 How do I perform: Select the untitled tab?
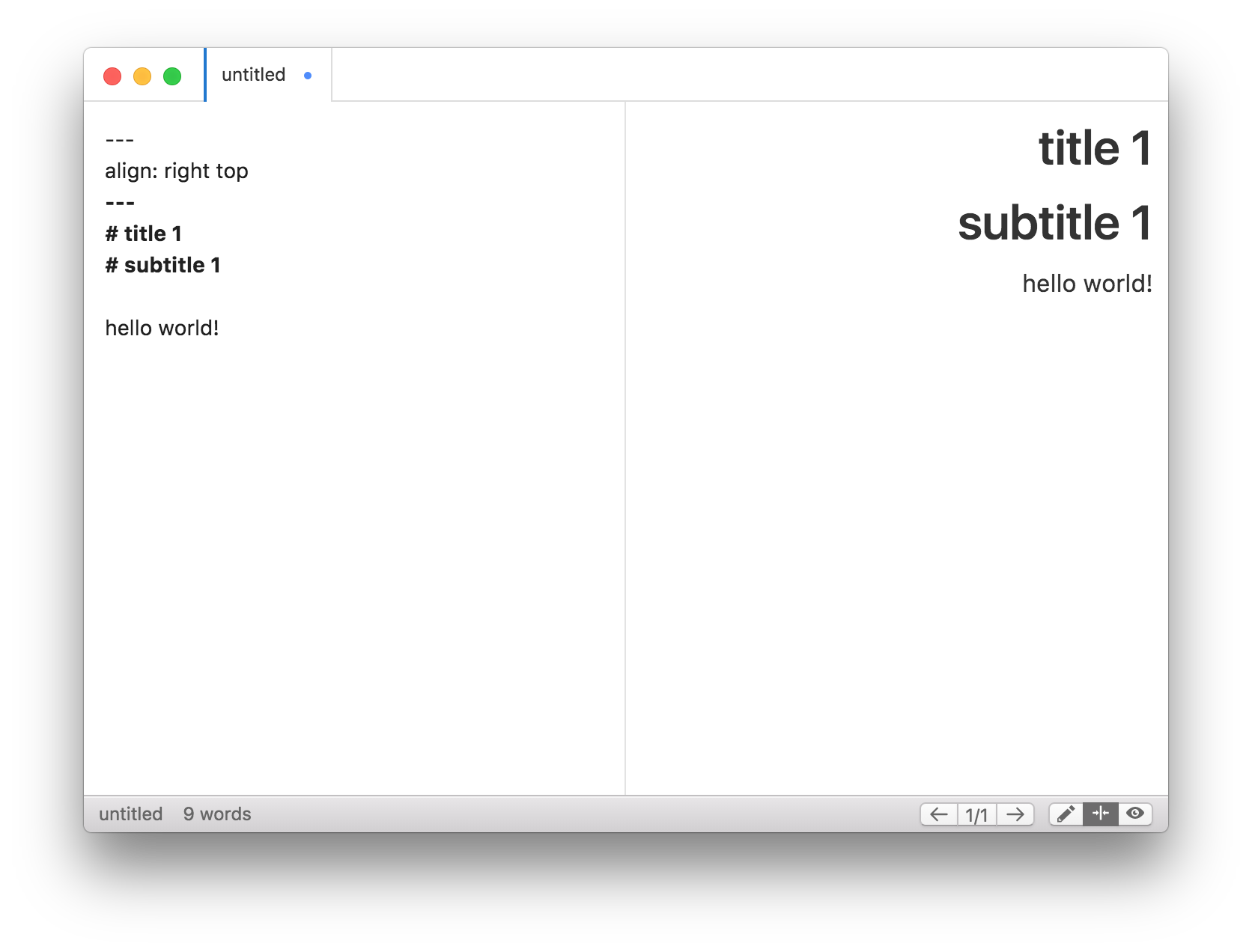coord(268,75)
